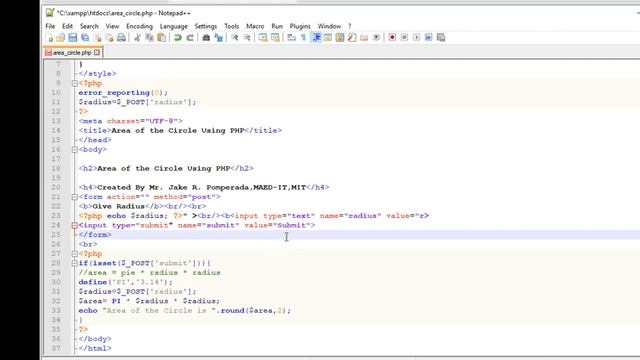This screenshot has width=640, height=360.
Task: Collapse the <body> fold on line 16
Action: coord(74,150)
